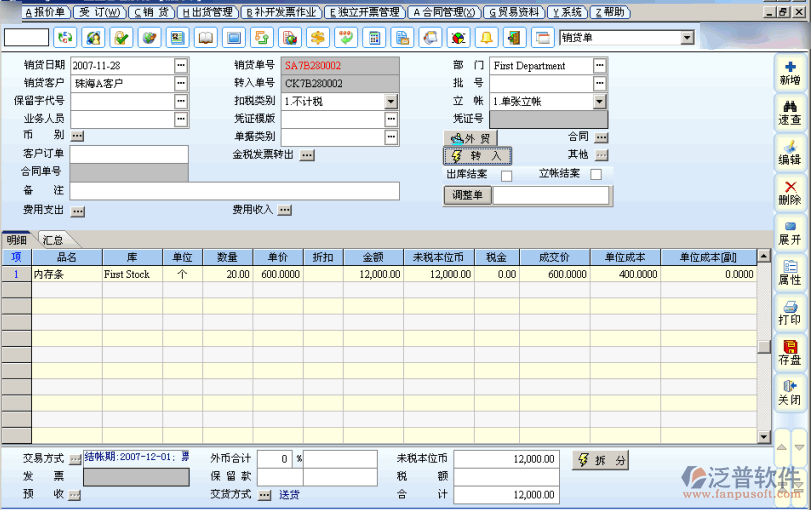Image resolution: width=811 pixels, height=510 pixels.
Task: Open the 立帐 dropdown list
Action: click(x=599, y=101)
